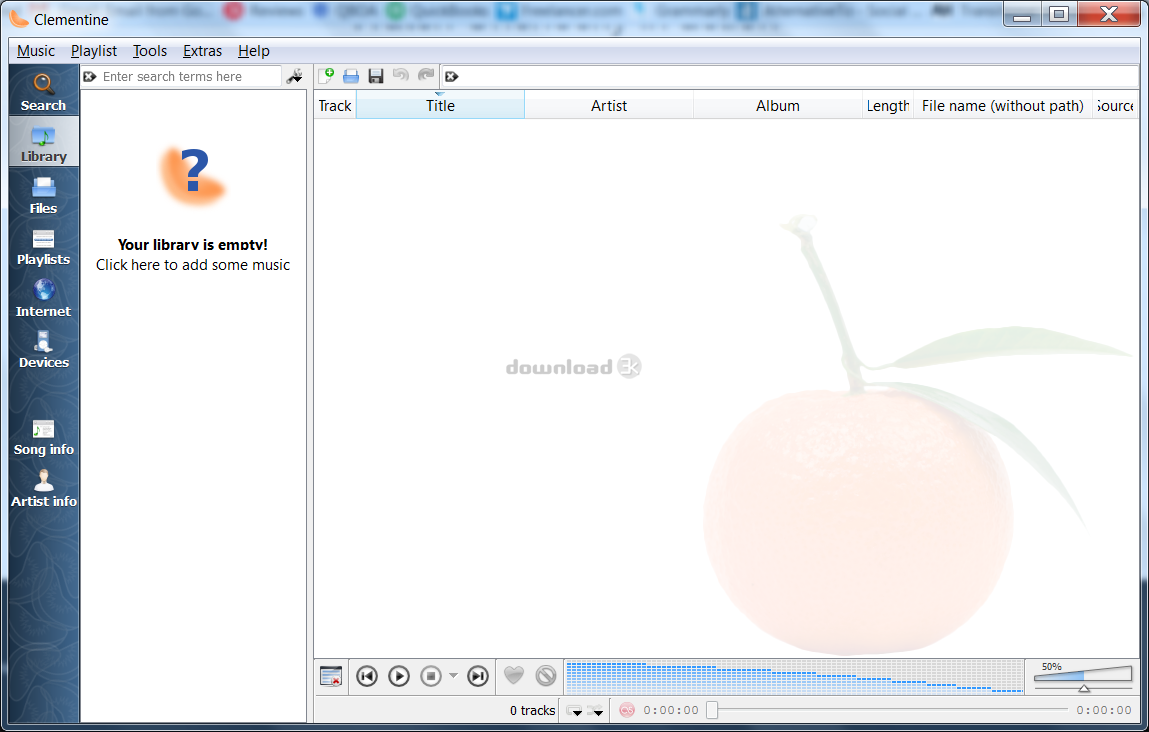Click the volume slider

[x=1083, y=677]
